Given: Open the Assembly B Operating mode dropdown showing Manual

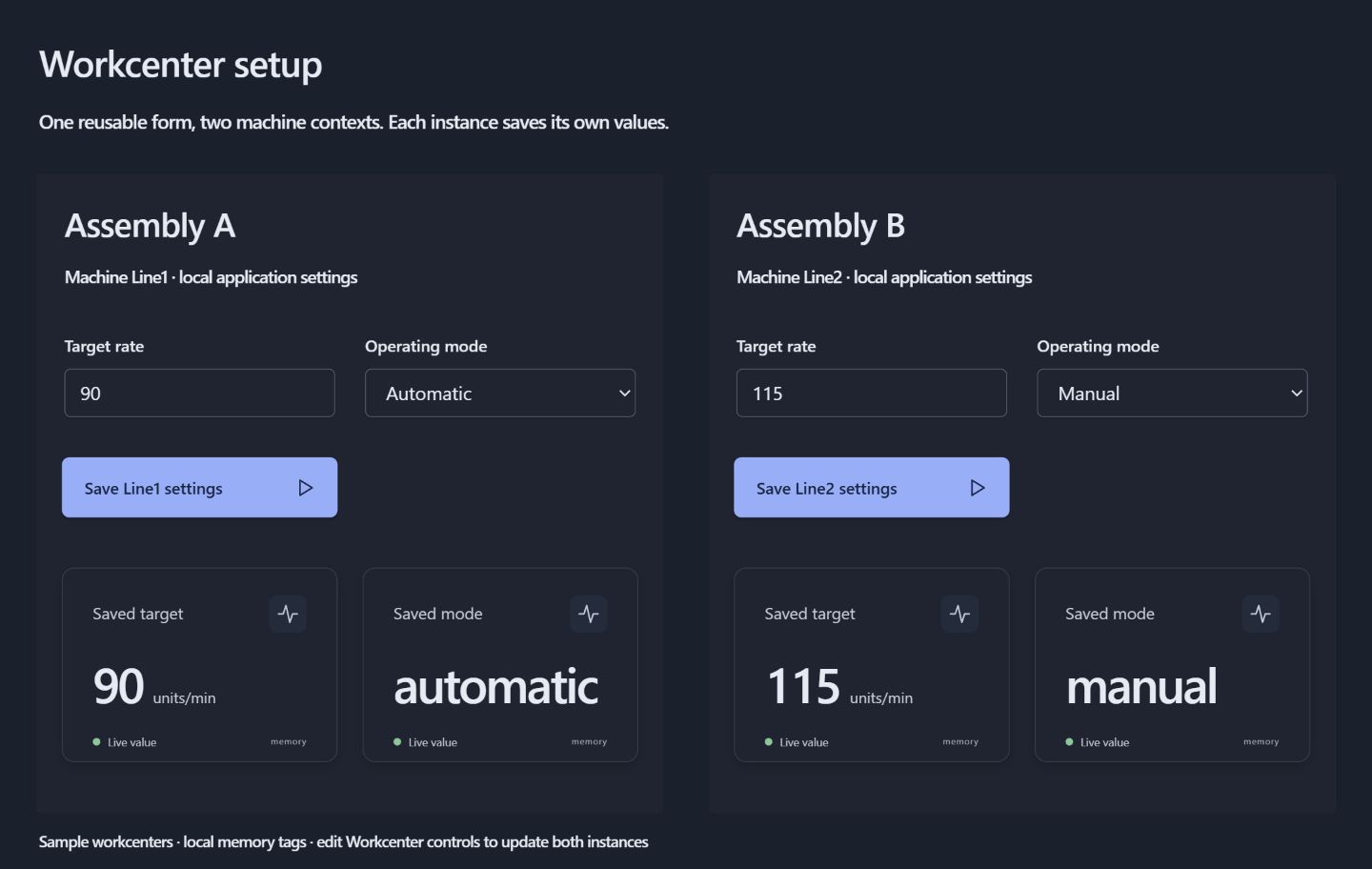Looking at the screenshot, I should [x=1172, y=393].
